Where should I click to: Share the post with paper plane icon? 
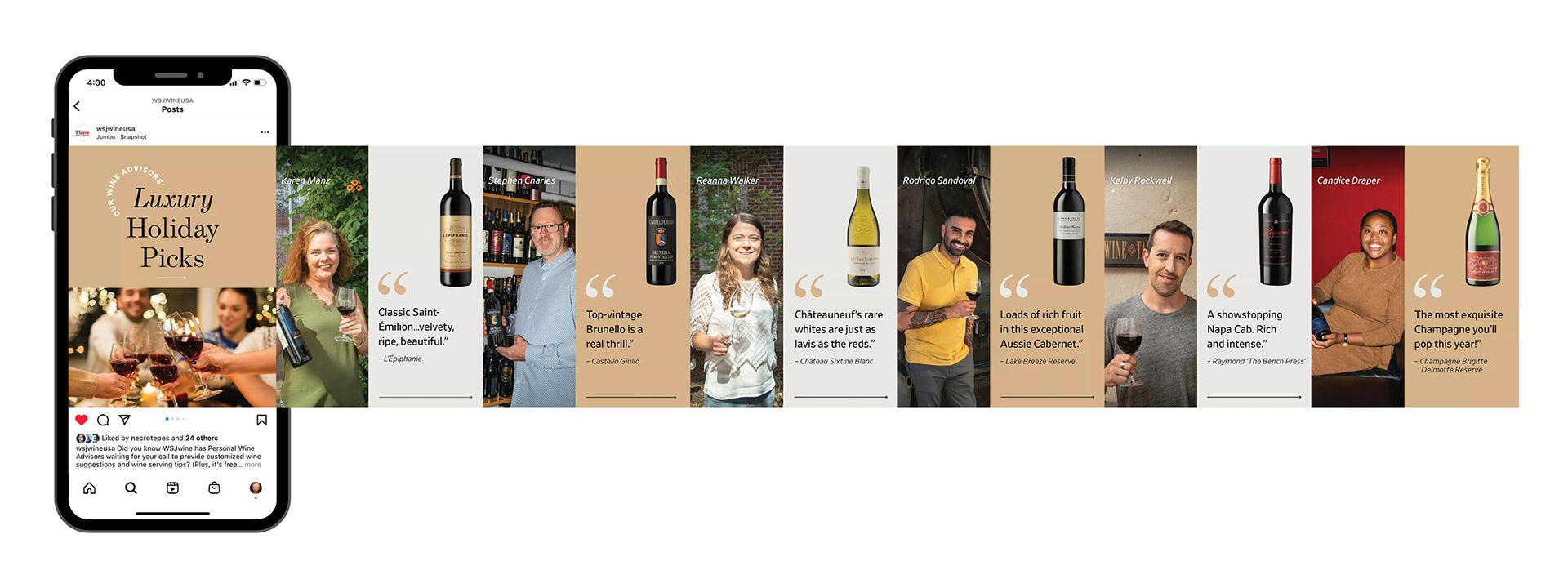[125, 420]
